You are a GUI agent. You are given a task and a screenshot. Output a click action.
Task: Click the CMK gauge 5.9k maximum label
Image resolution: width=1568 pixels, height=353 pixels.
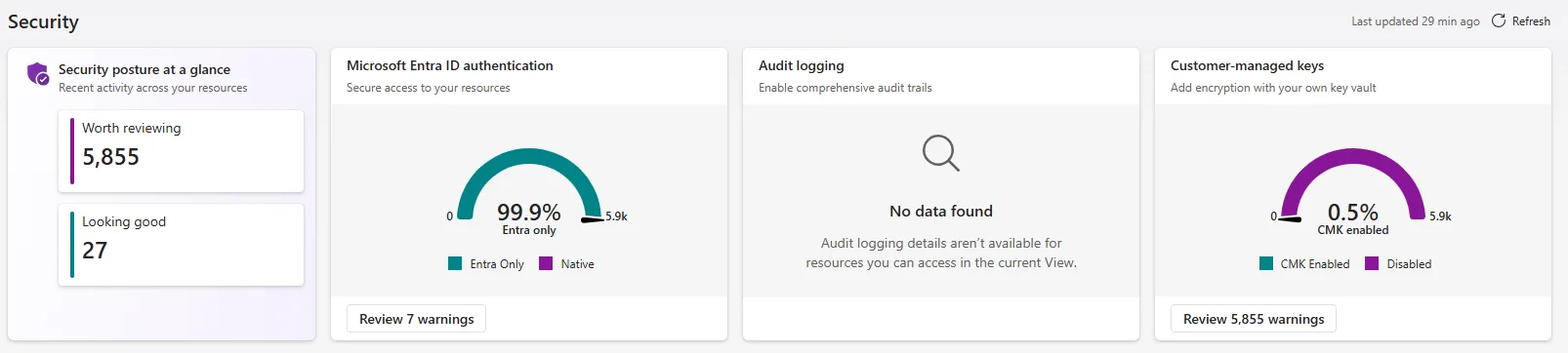pyautogui.click(x=1440, y=216)
